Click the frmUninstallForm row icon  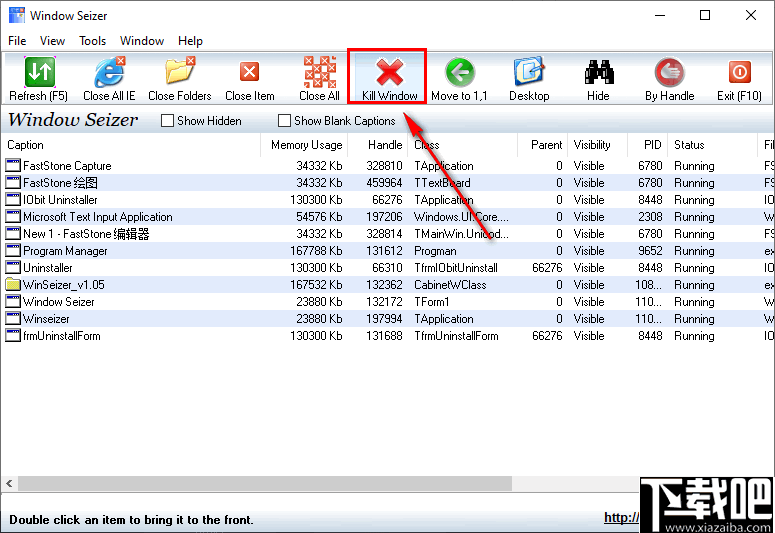click(x=13, y=336)
